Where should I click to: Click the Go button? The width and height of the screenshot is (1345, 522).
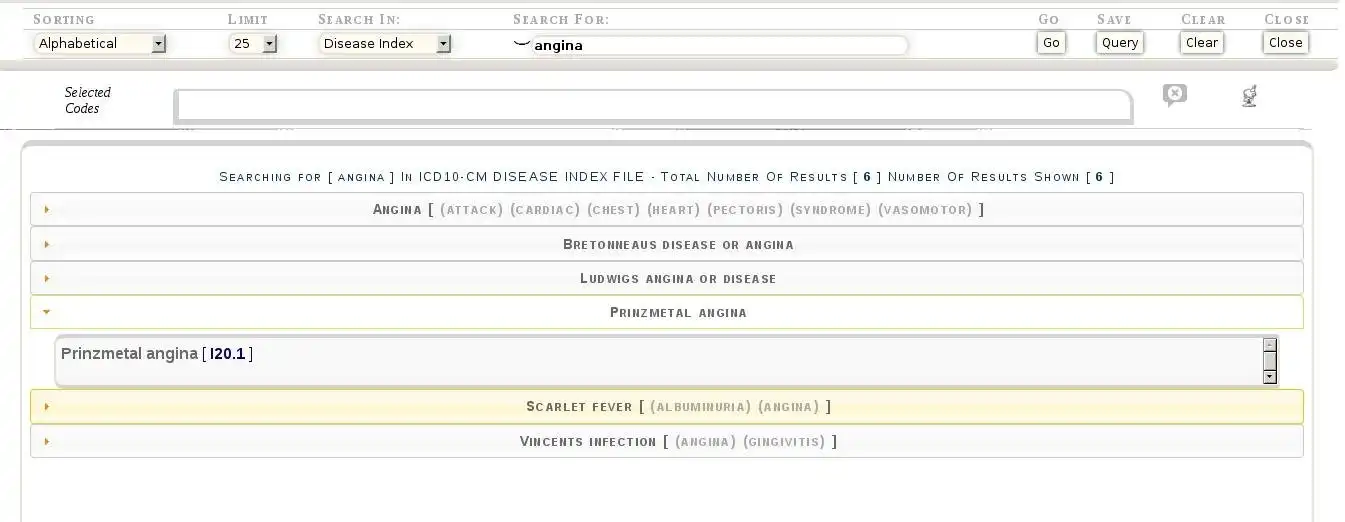pyautogui.click(x=1051, y=42)
